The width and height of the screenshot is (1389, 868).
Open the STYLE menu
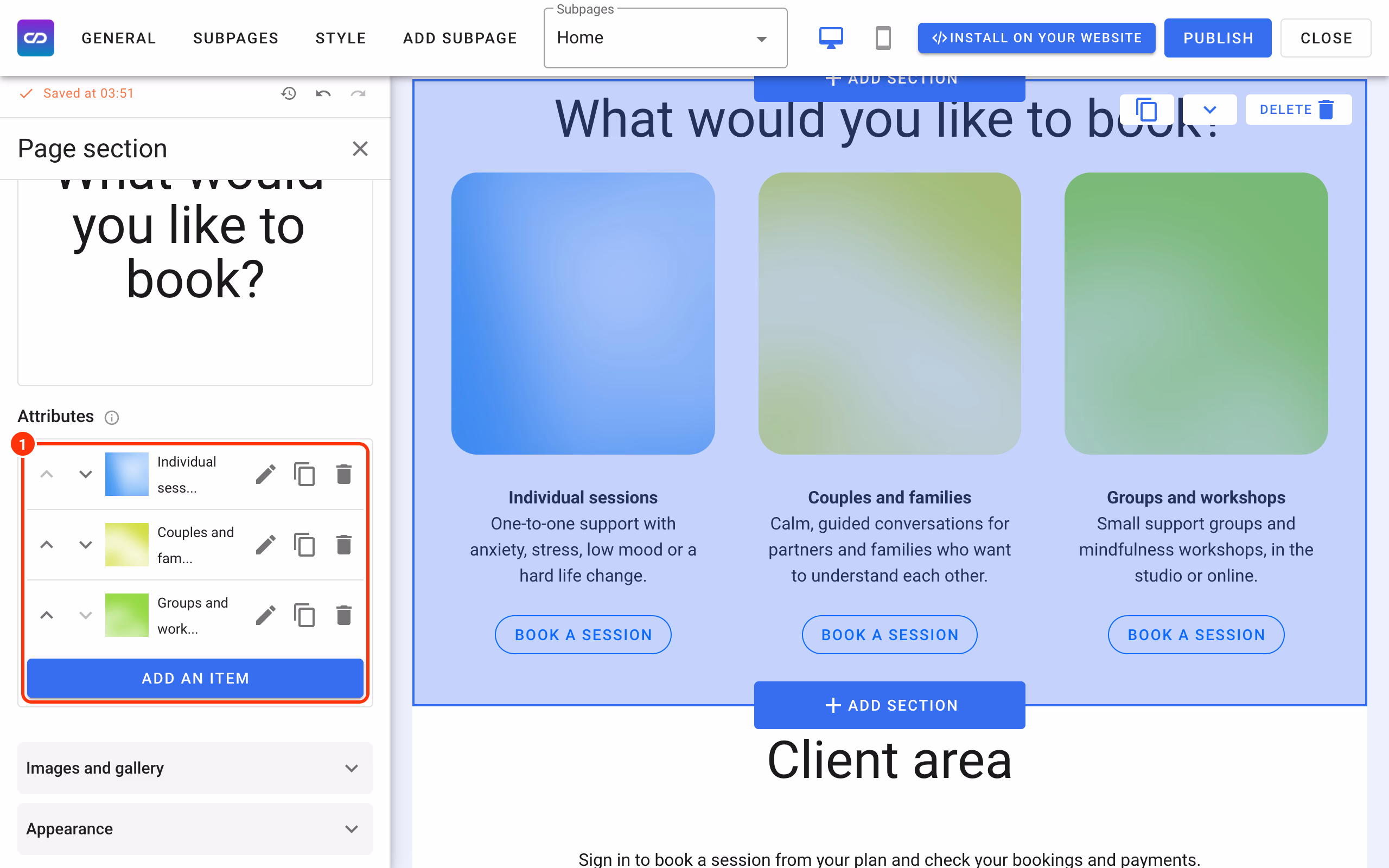point(341,38)
